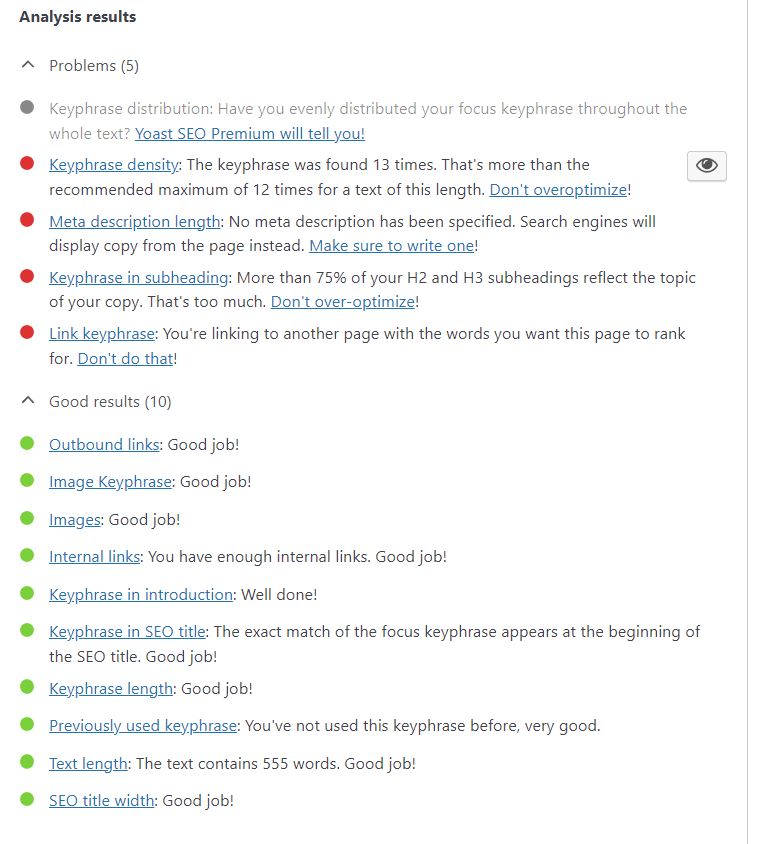The image size is (775, 844).
Task: Toggle the eye icon for keyphrase density
Action: click(707, 166)
